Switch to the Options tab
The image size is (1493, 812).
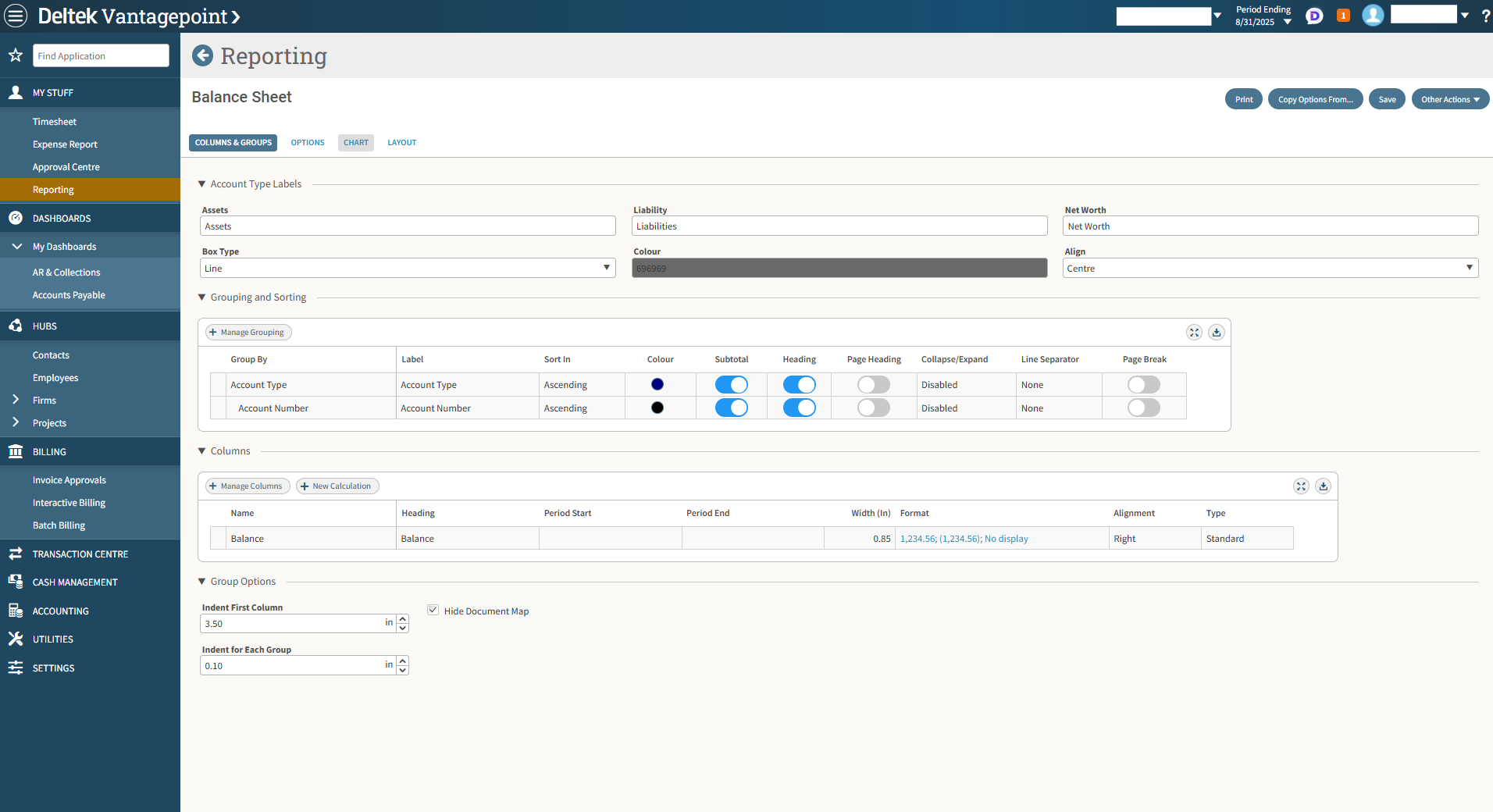(x=308, y=143)
